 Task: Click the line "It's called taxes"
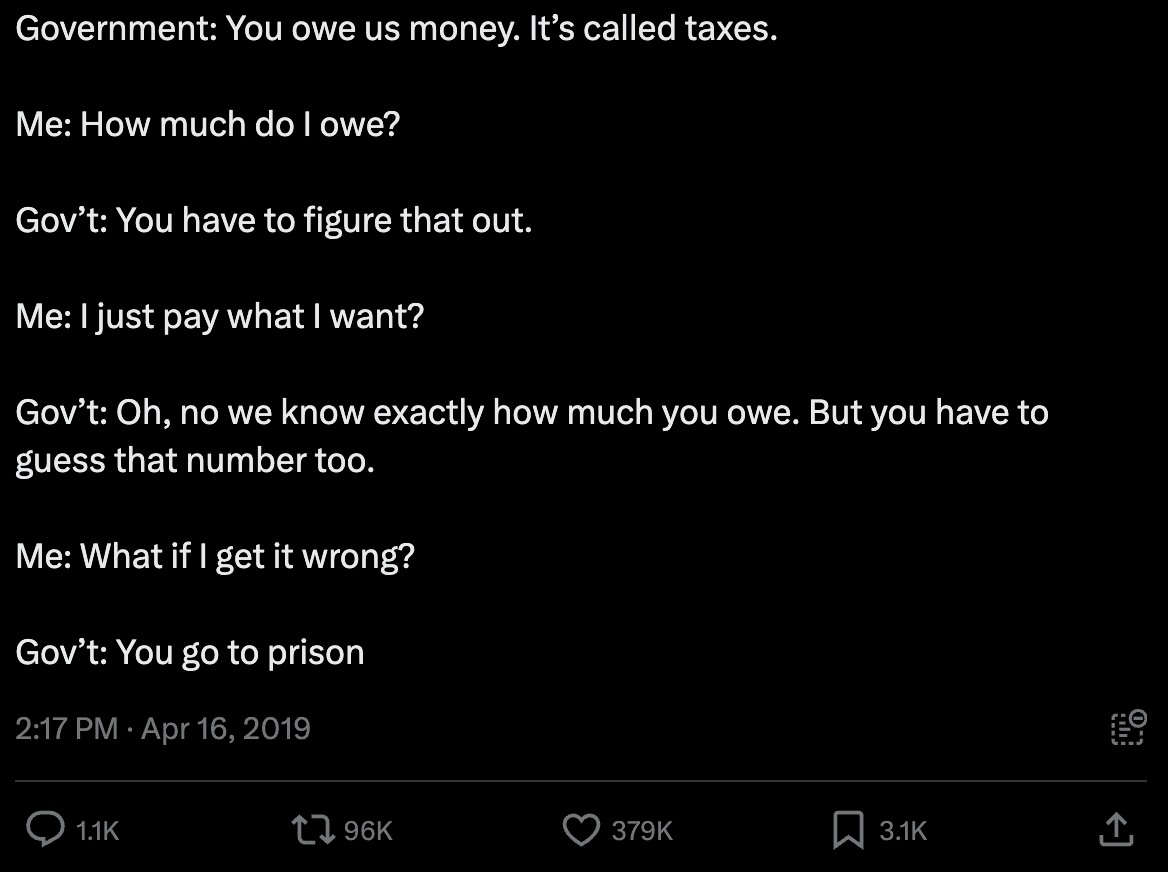pyautogui.click(x=653, y=28)
